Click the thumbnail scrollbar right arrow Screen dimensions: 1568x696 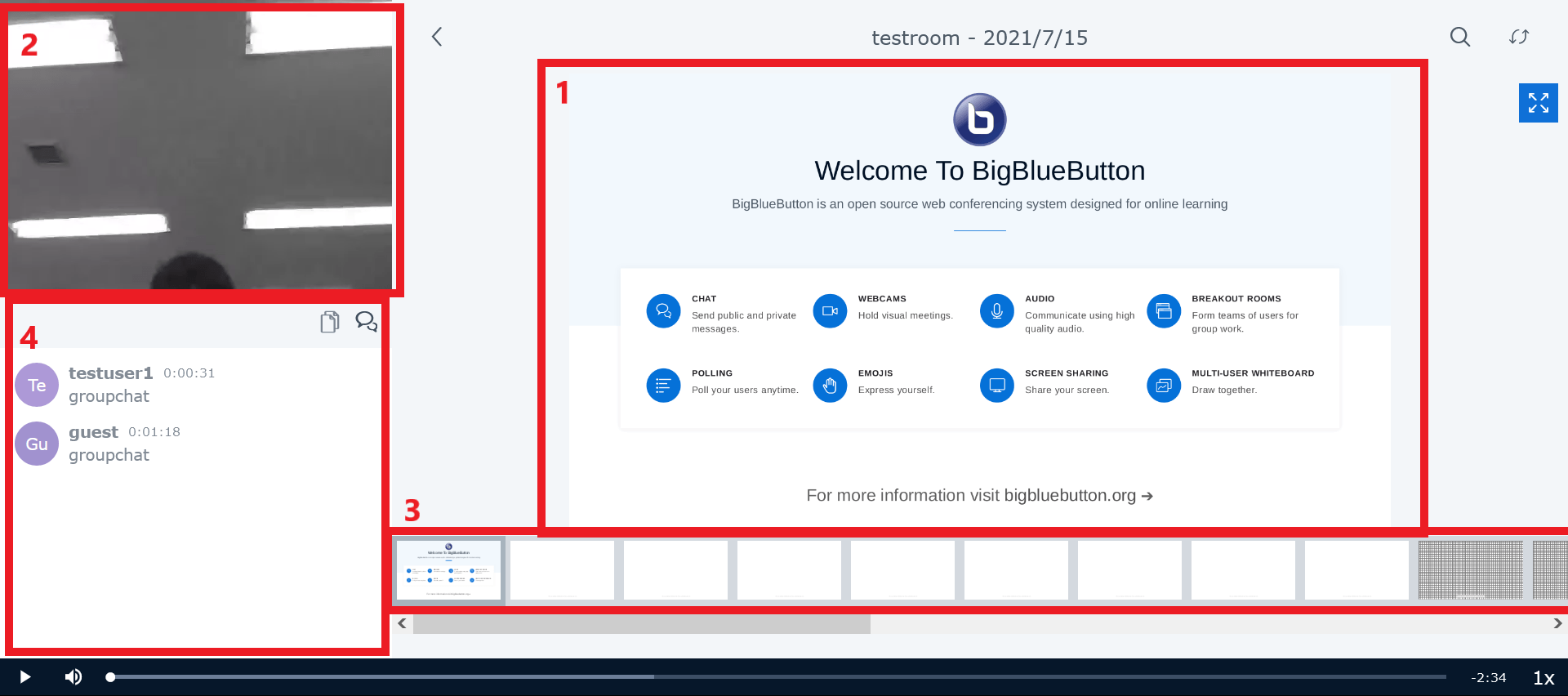(1557, 623)
